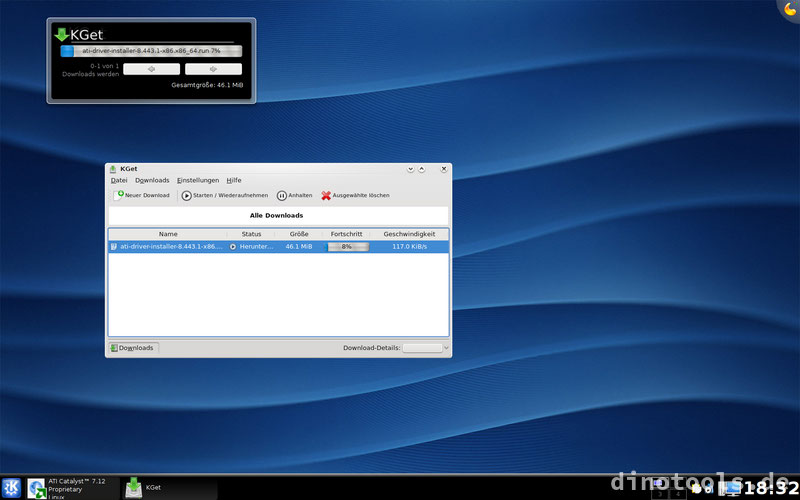
Task: Minimize the KGet window with the down-arrow button
Action: (410, 169)
